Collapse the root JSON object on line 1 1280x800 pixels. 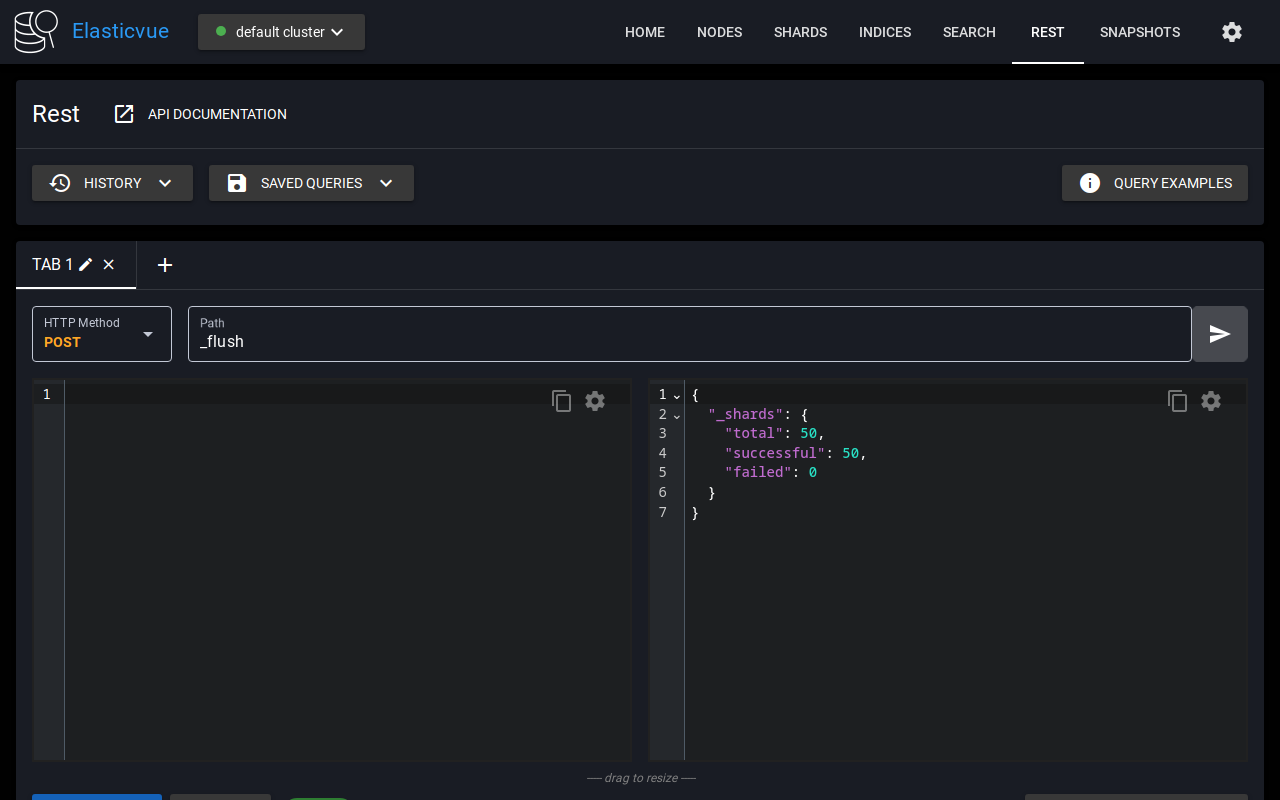[677, 396]
